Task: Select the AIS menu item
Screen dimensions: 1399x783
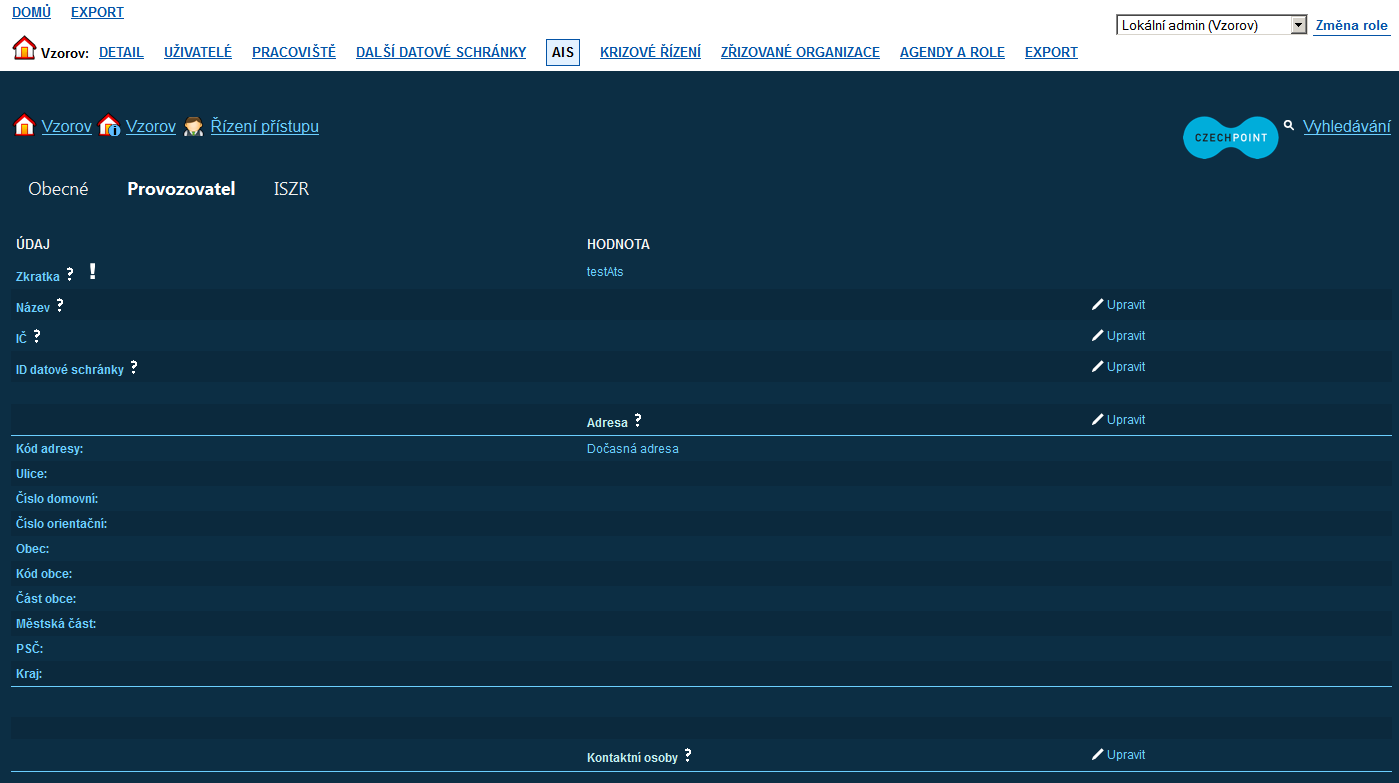Action: click(563, 53)
